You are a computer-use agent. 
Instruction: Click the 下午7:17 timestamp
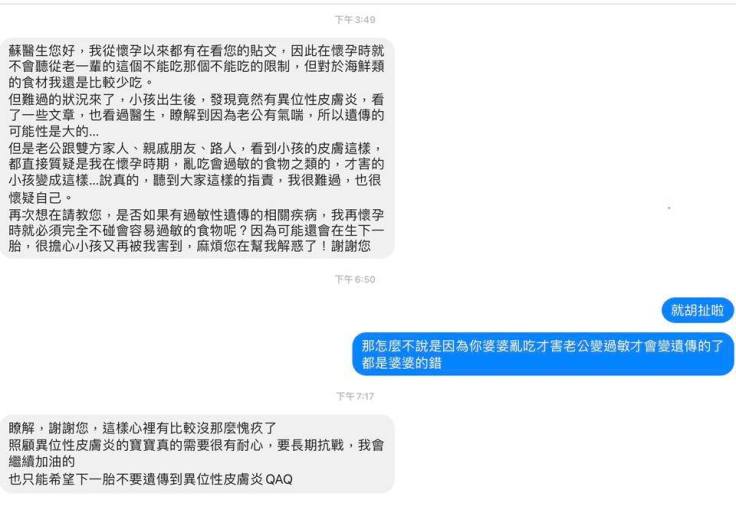(x=355, y=397)
